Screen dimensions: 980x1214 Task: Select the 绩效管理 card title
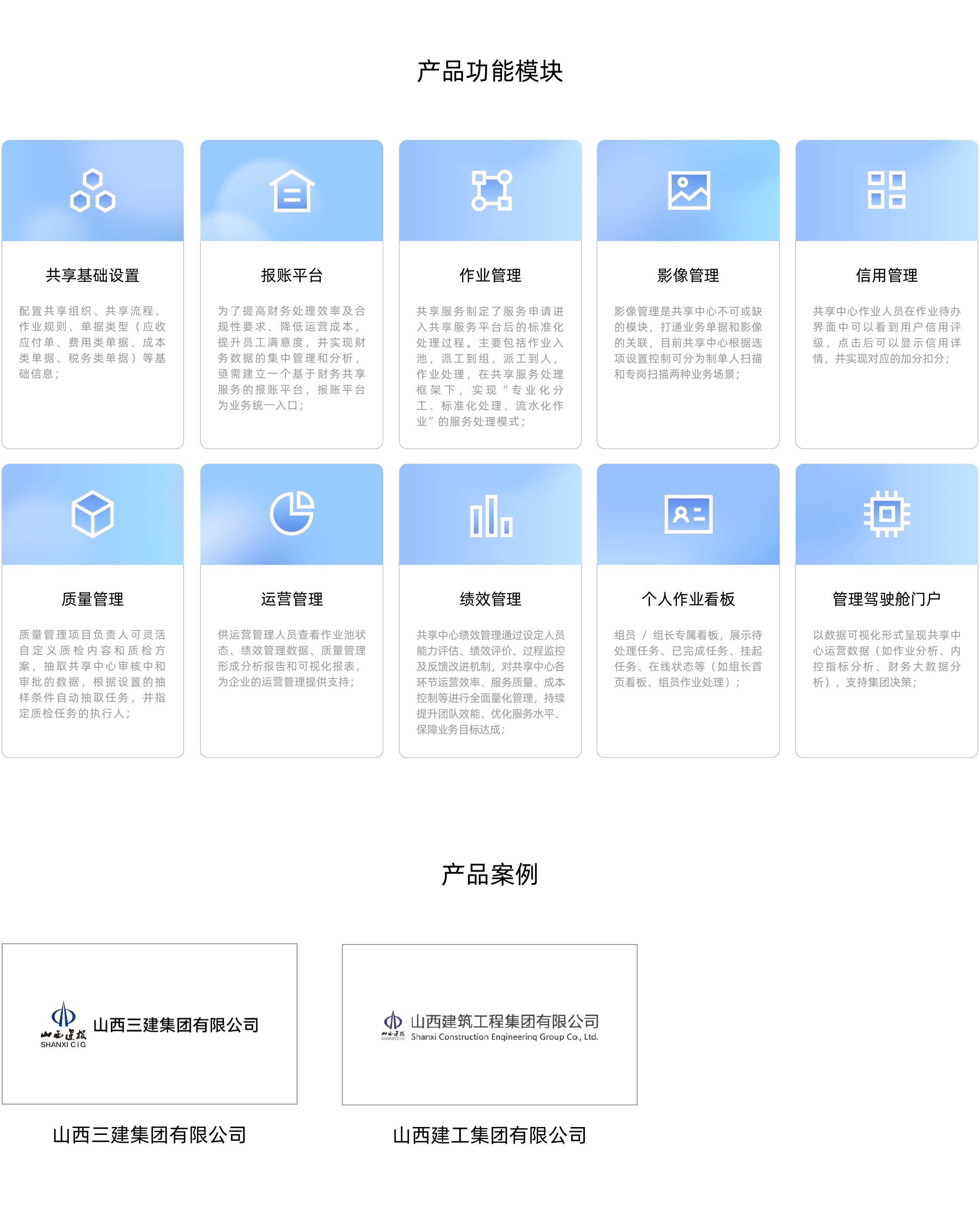pos(490,599)
